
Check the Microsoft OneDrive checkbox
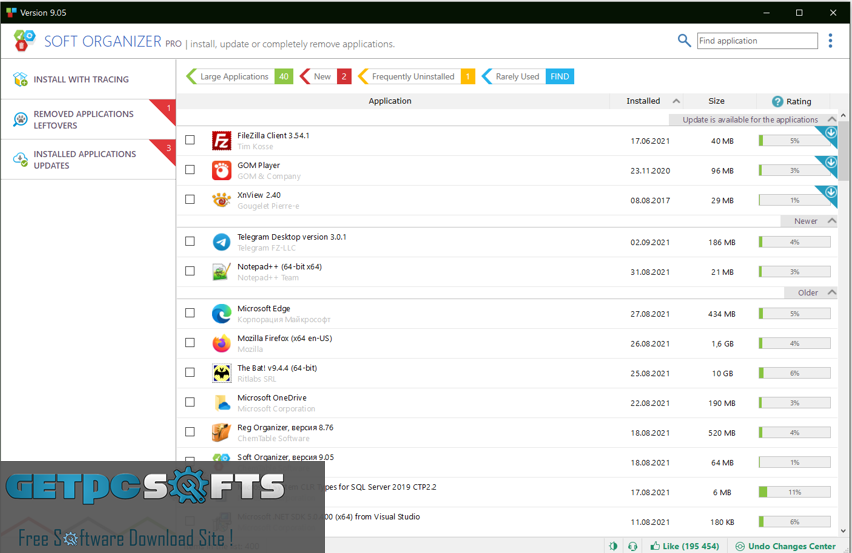(190, 402)
